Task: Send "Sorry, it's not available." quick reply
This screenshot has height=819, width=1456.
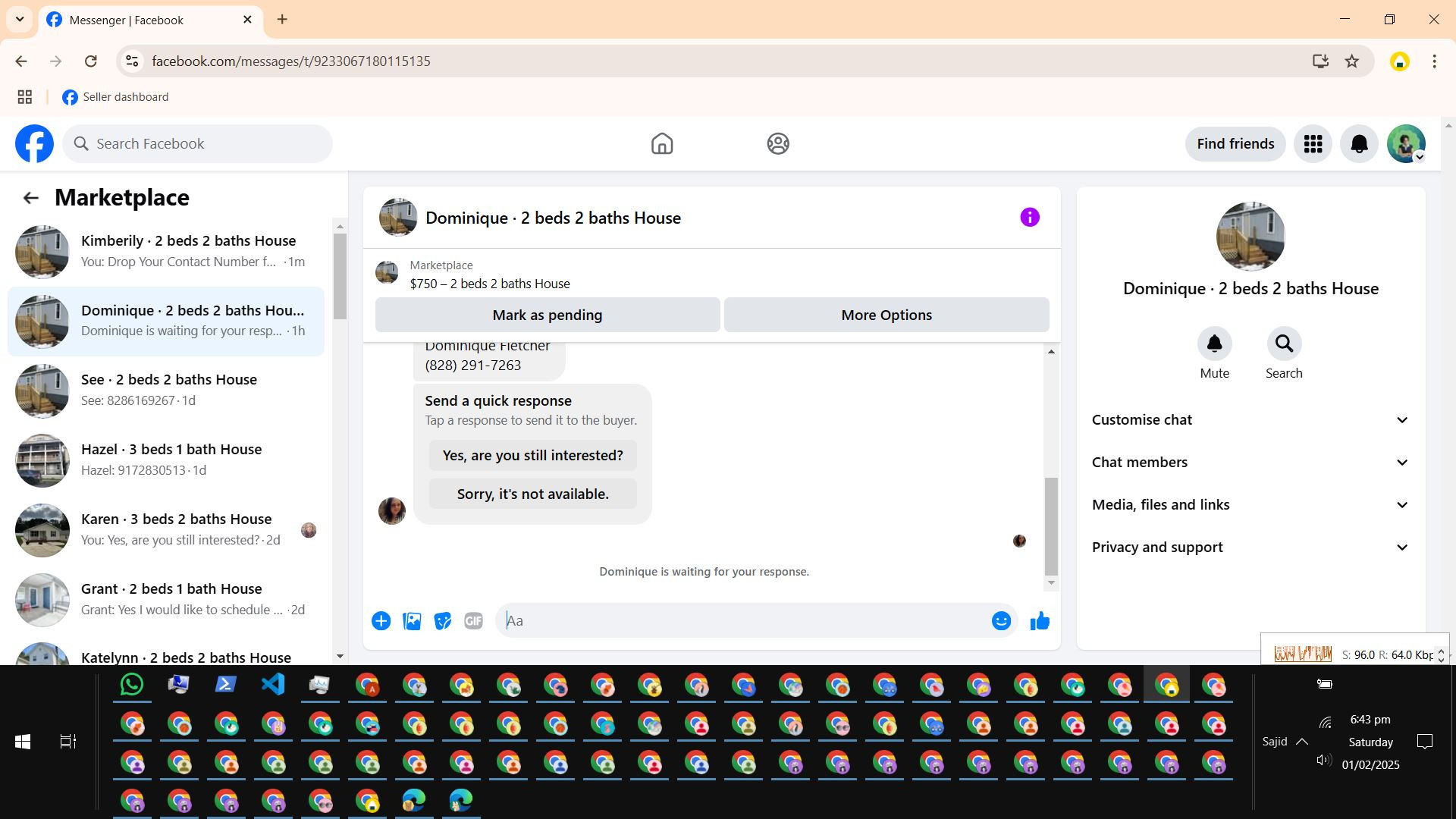Action: pos(532,494)
